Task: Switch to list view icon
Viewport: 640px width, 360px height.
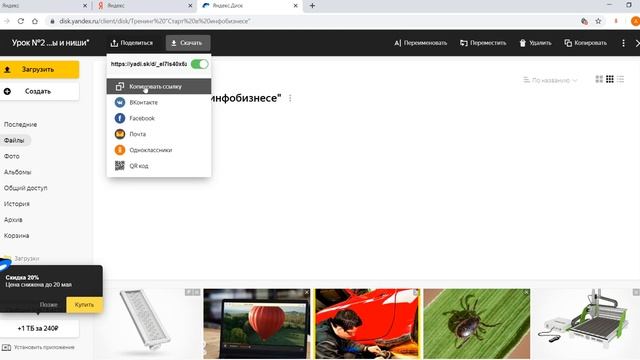Action: [620, 79]
